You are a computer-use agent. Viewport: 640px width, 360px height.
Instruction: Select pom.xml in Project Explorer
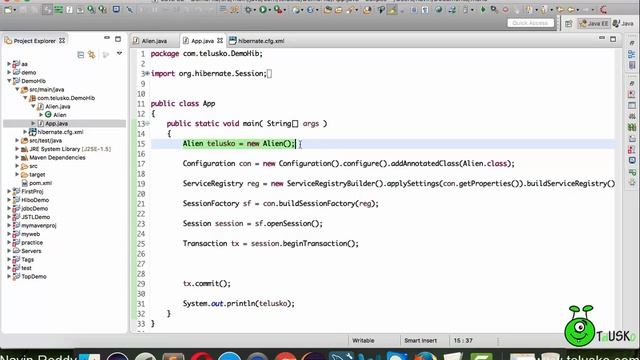pos(40,183)
